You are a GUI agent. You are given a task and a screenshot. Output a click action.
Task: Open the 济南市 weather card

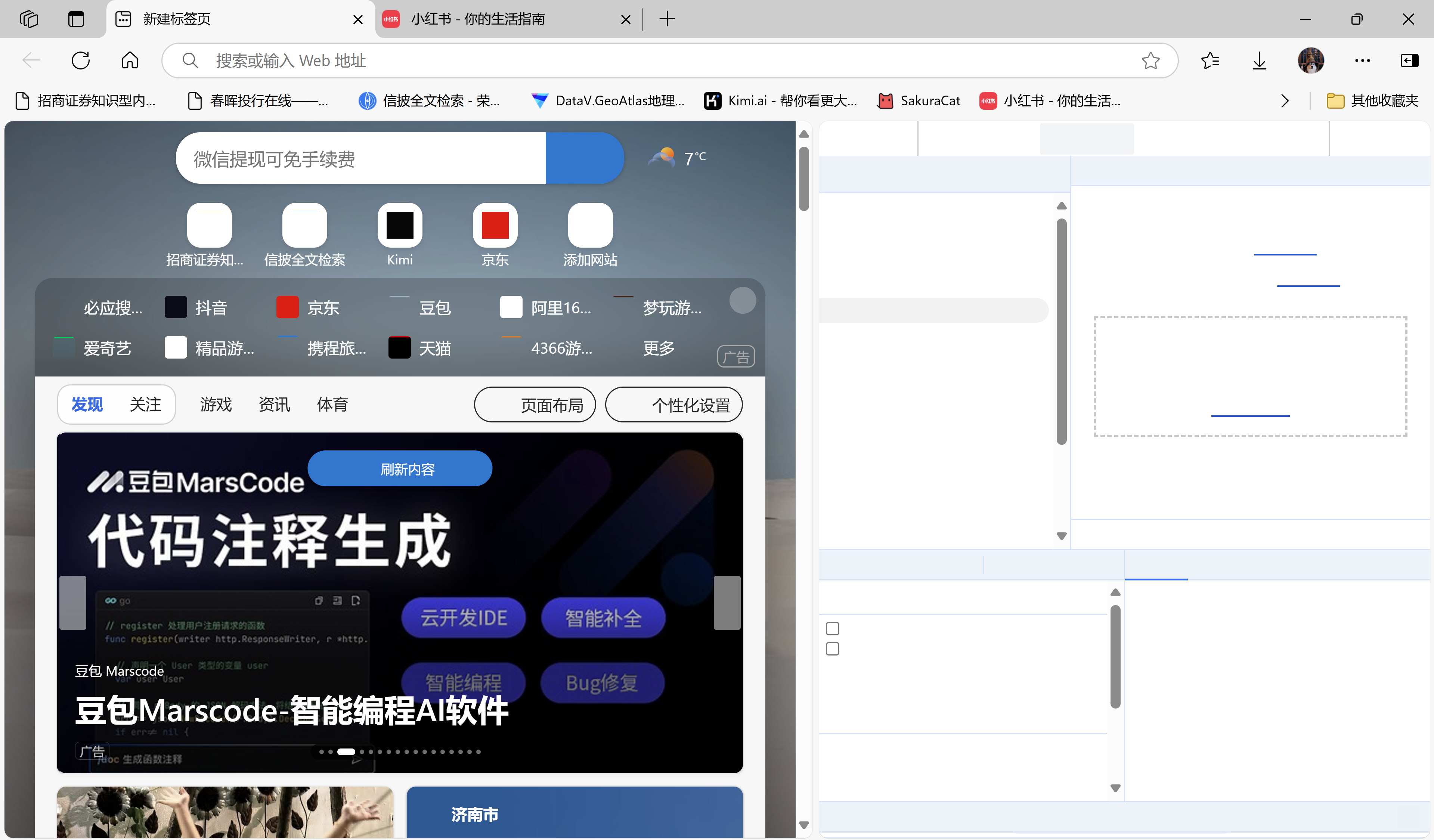click(574, 813)
